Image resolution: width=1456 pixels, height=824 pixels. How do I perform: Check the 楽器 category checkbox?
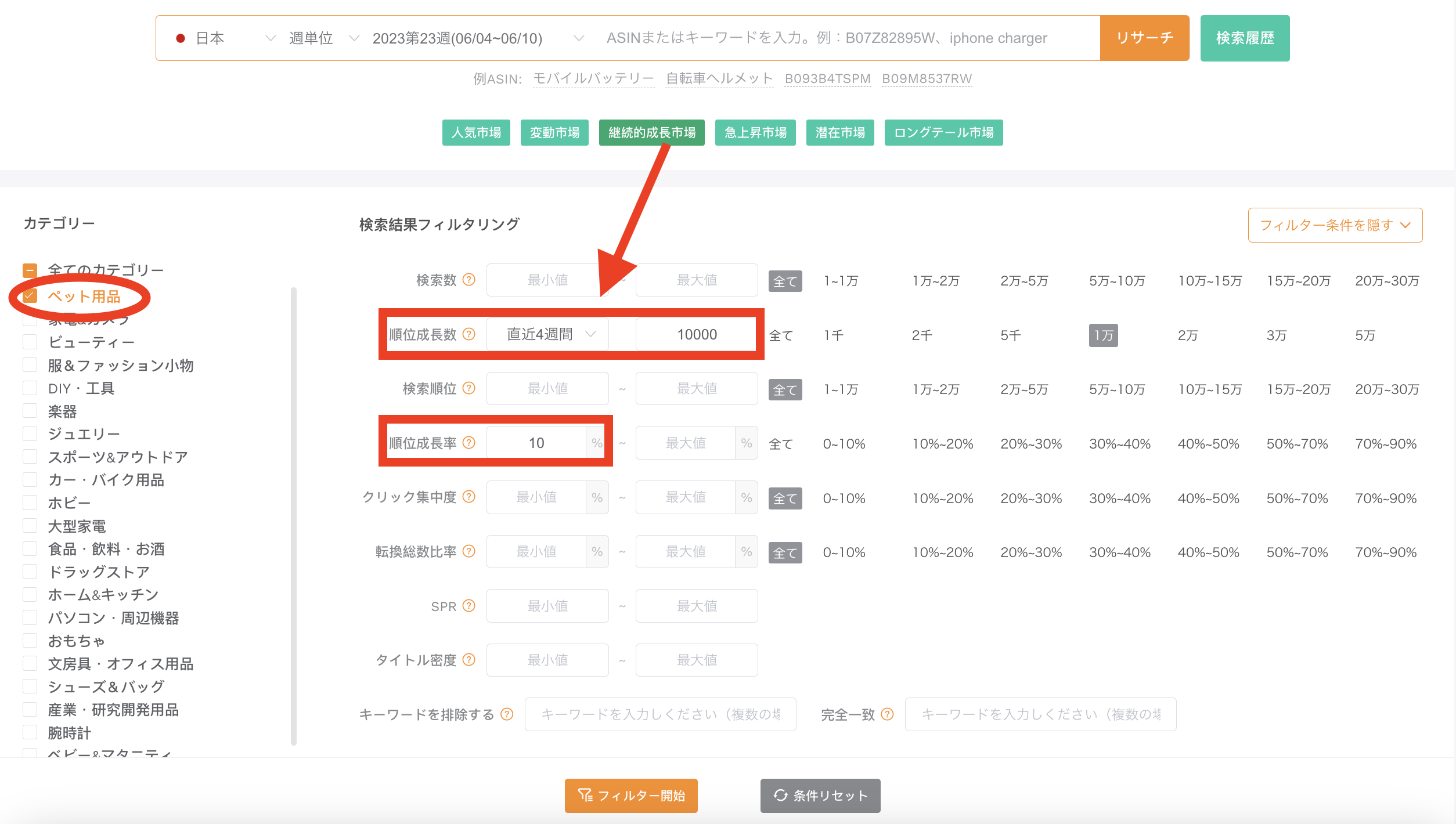(30, 411)
